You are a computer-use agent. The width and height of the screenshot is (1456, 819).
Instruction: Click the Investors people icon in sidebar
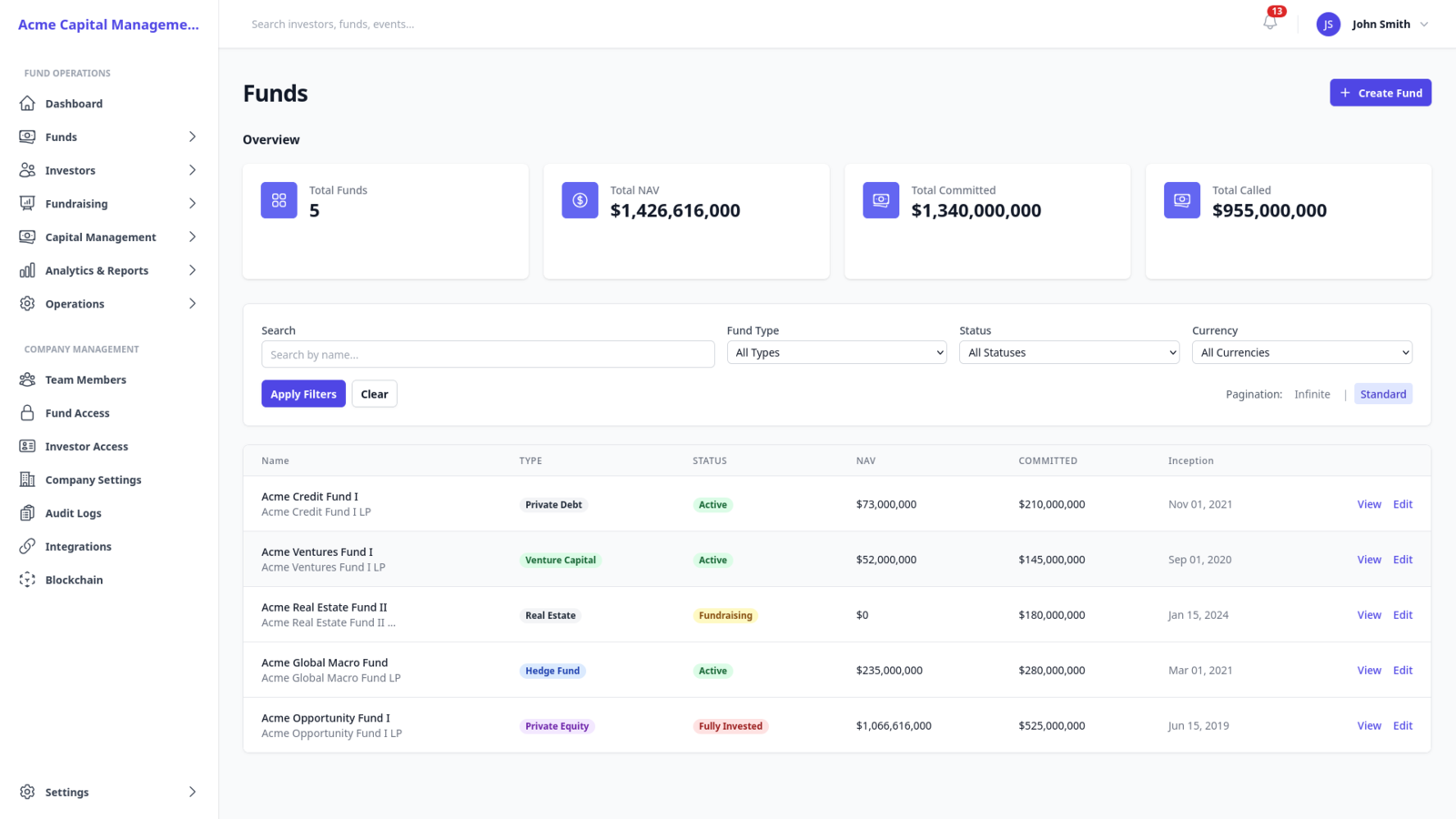(x=27, y=170)
